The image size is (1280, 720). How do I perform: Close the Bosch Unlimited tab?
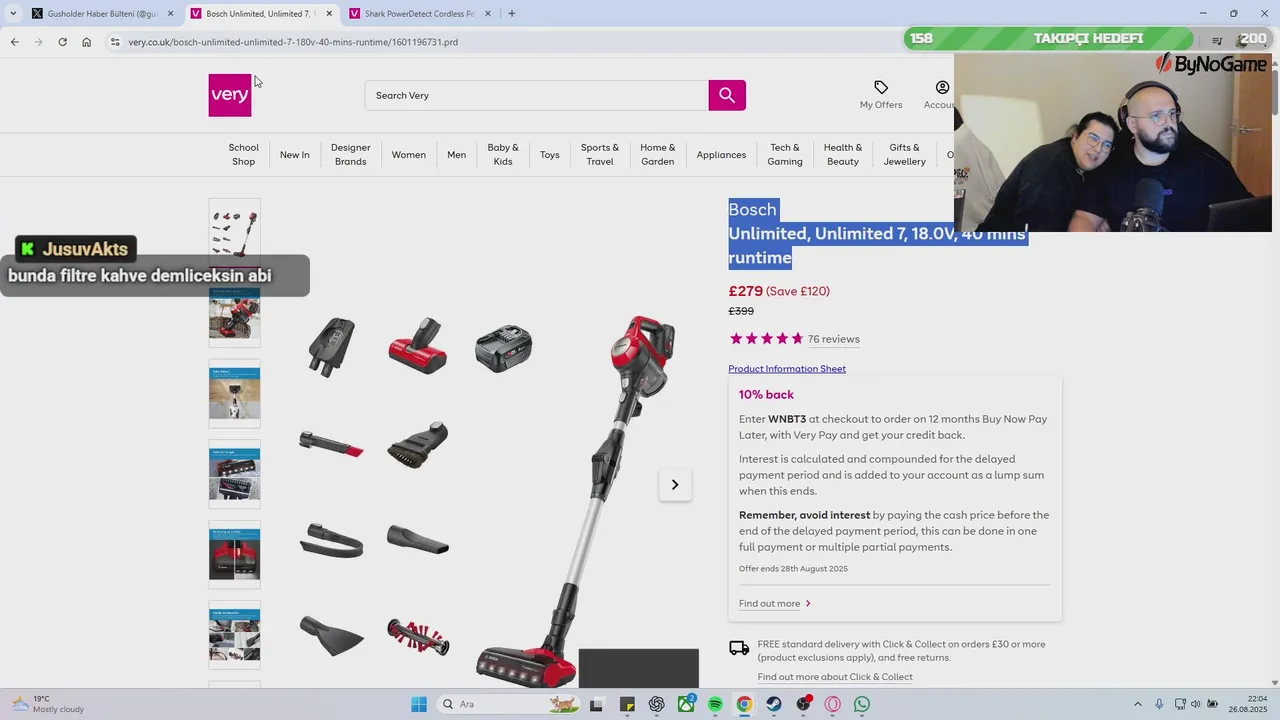329,14
